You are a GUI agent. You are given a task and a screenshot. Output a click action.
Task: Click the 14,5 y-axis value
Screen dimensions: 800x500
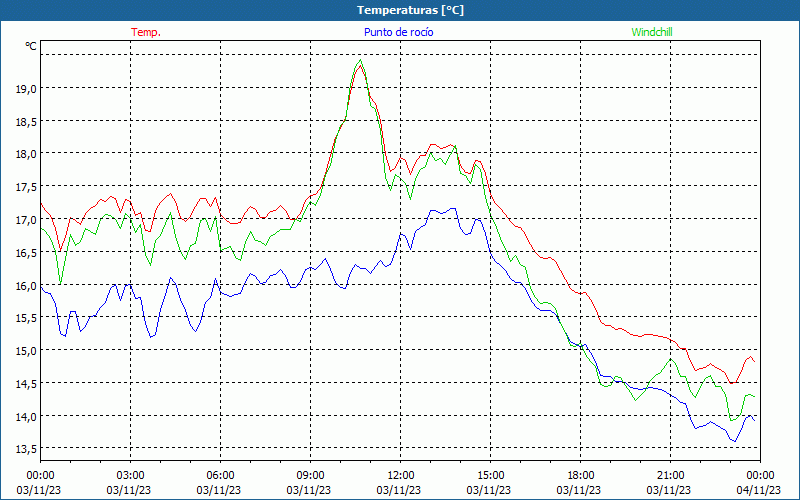tap(27, 384)
